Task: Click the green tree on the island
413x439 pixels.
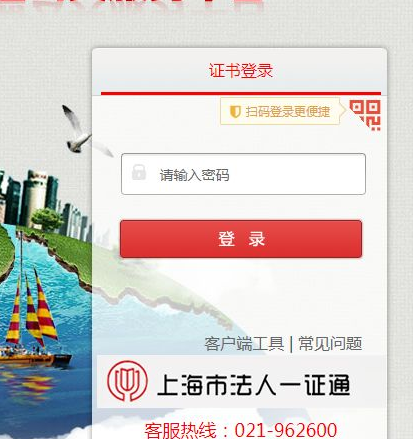Action: (48, 219)
